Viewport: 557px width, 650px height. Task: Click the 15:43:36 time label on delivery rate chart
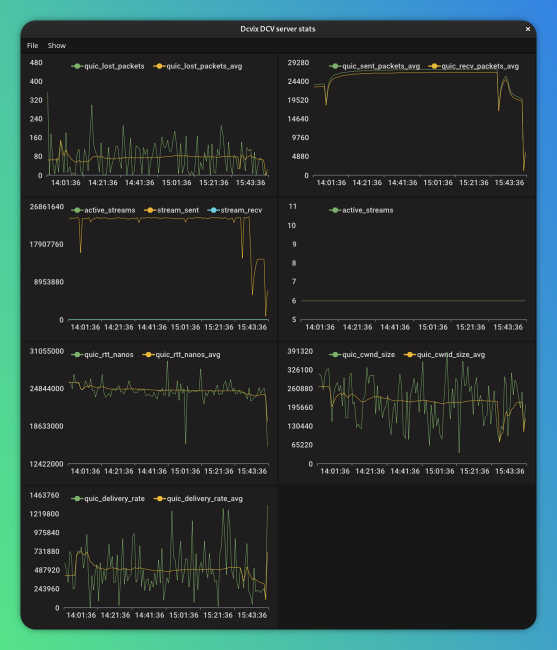252,615
